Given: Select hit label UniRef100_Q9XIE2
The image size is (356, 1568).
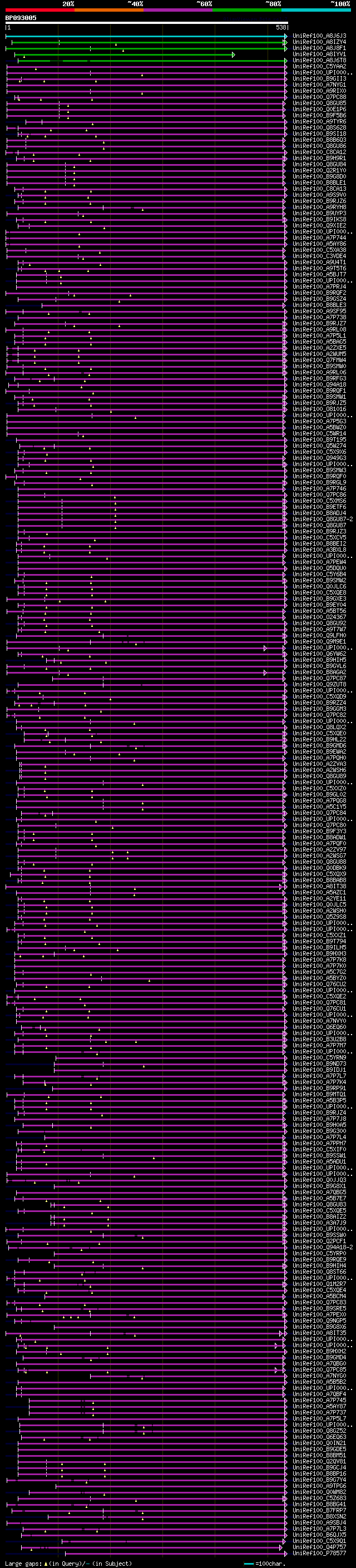Looking at the screenshot, I should click(x=319, y=225).
